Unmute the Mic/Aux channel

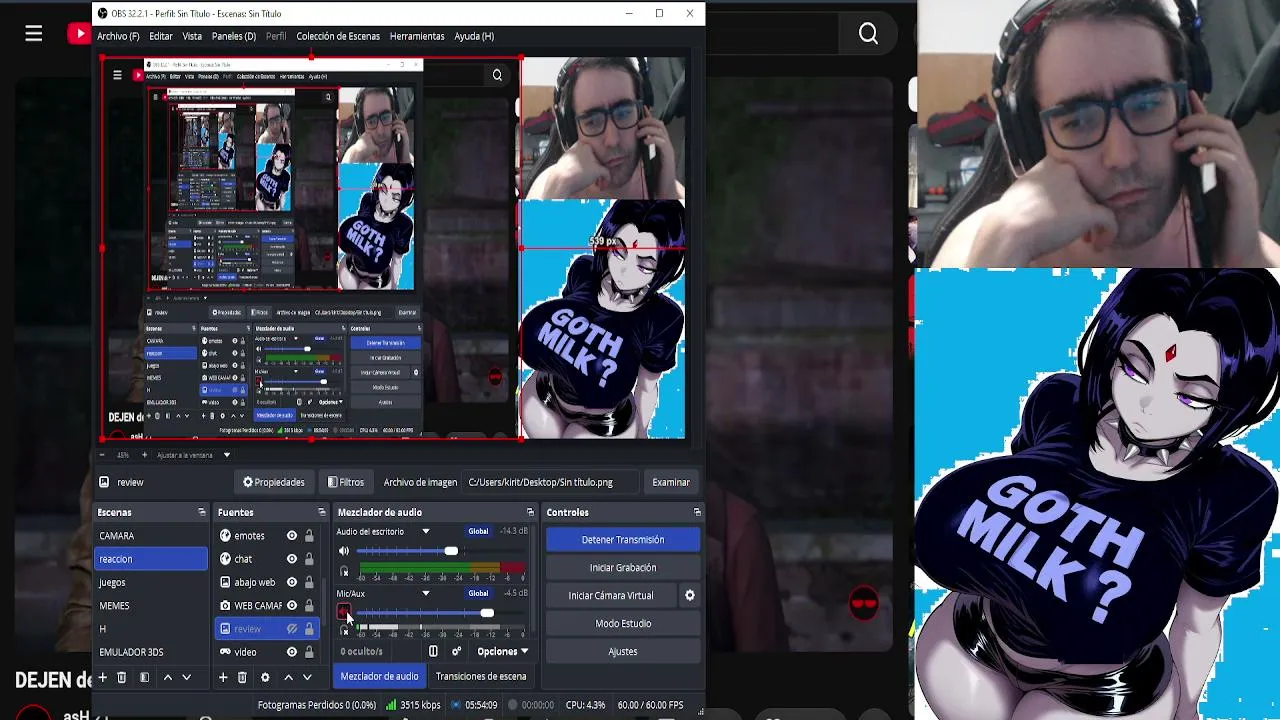tap(344, 612)
